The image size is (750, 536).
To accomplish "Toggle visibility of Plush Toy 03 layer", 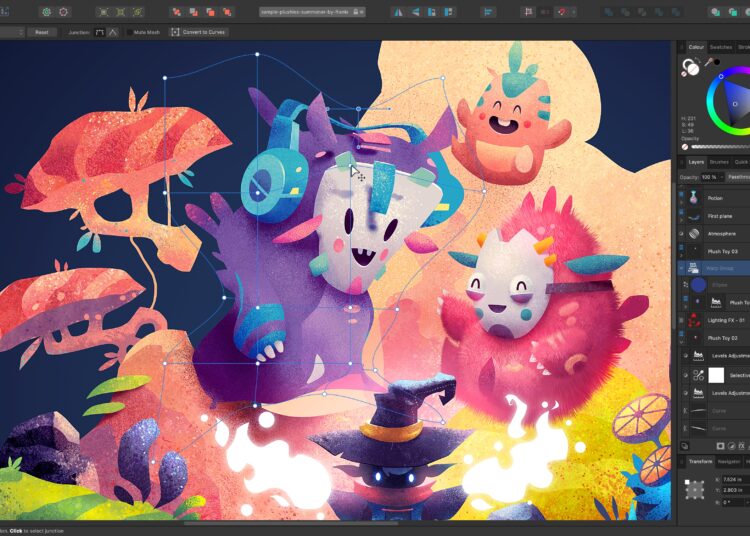I will (681, 247).
